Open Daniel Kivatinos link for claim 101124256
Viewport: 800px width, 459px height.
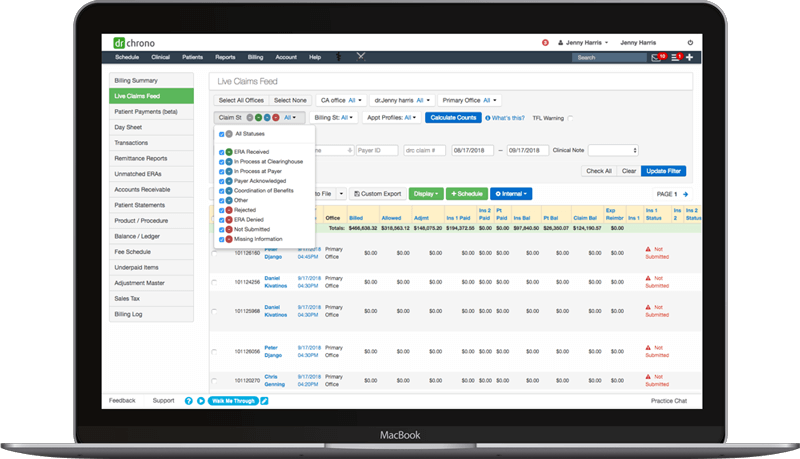coord(276,282)
